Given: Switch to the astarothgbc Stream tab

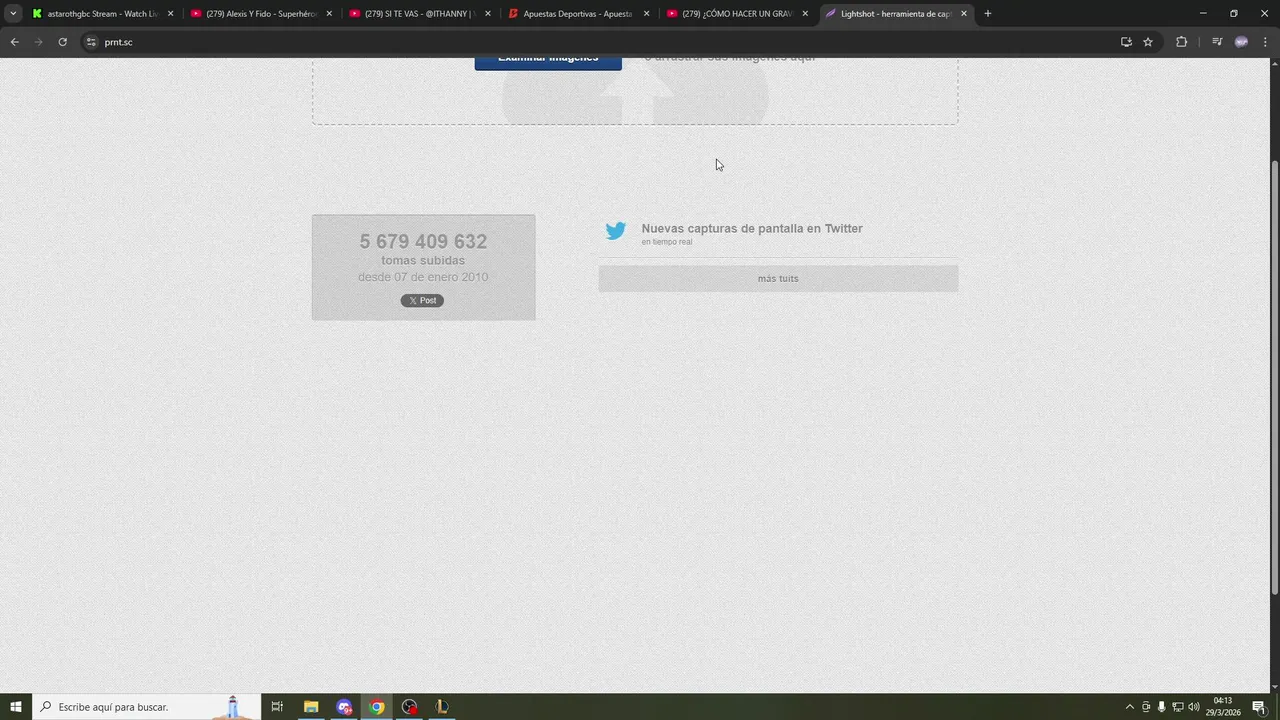Looking at the screenshot, I should coord(104,14).
